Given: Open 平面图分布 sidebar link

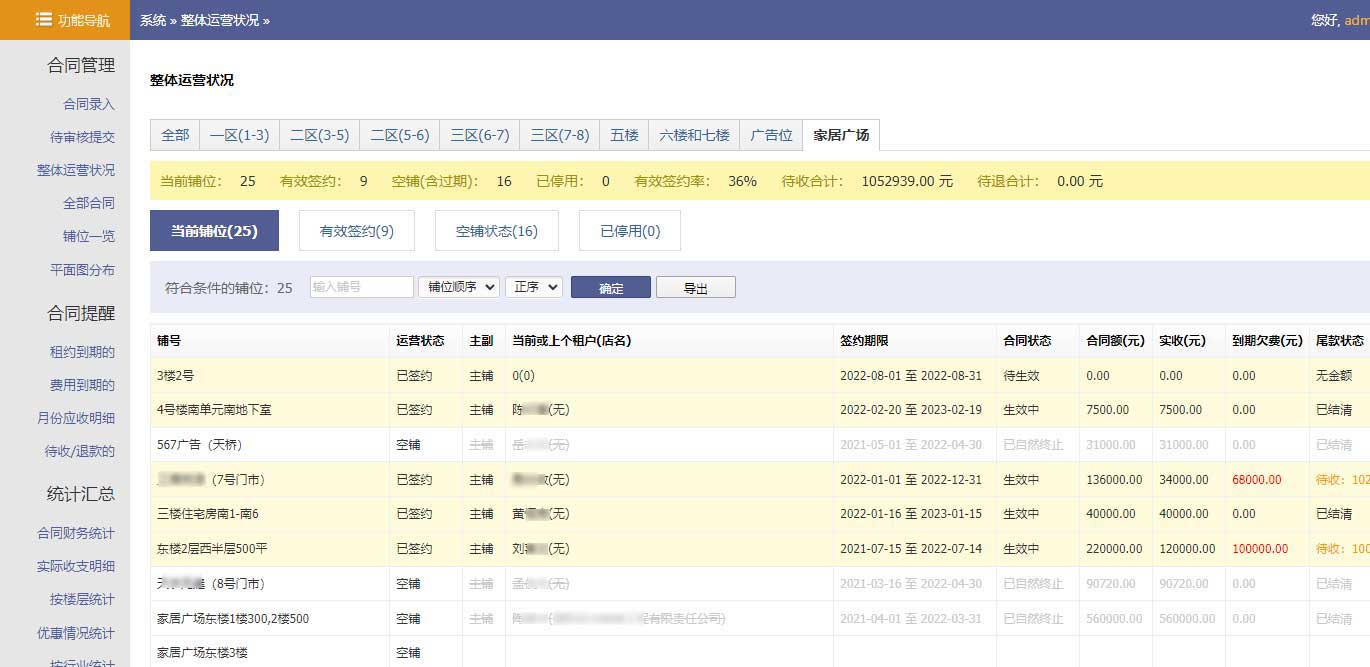Looking at the screenshot, I should [82, 269].
